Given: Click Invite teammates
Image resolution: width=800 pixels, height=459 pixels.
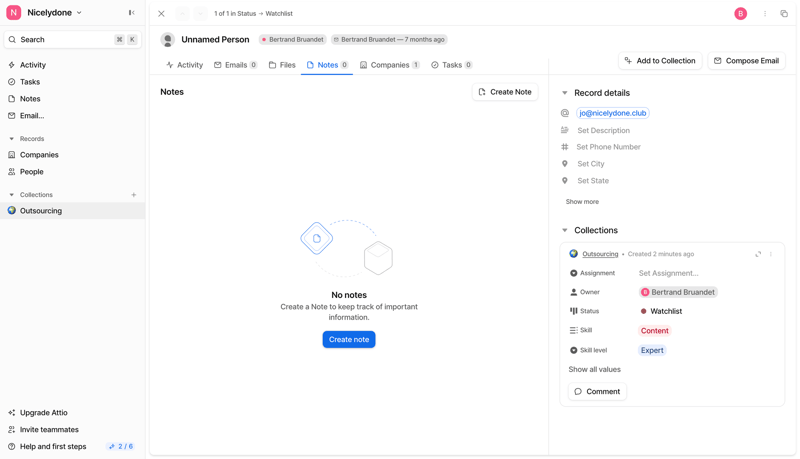Looking at the screenshot, I should [49, 429].
